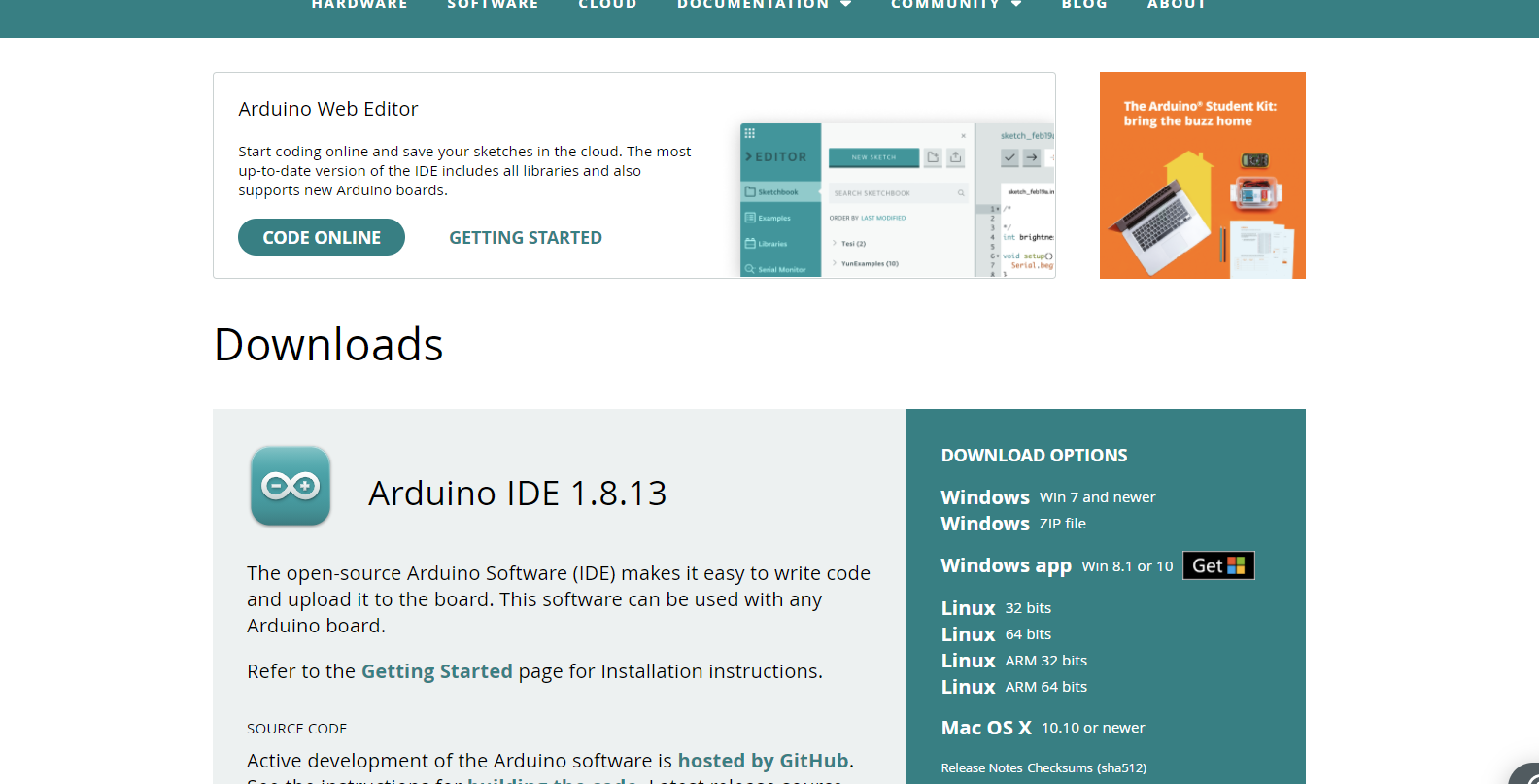Open the Checksums (sha512) link
Screen dimensions: 1539x784
(x=1087, y=768)
